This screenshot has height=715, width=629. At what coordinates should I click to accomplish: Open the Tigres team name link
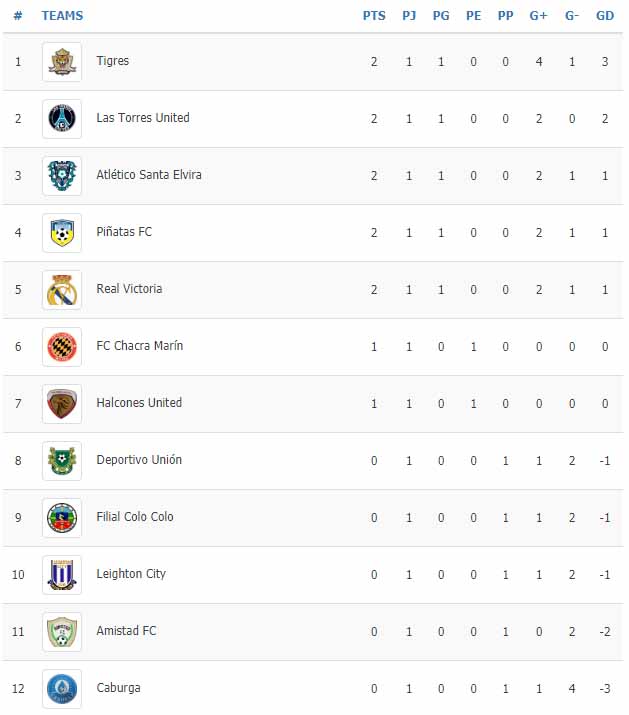pos(113,61)
